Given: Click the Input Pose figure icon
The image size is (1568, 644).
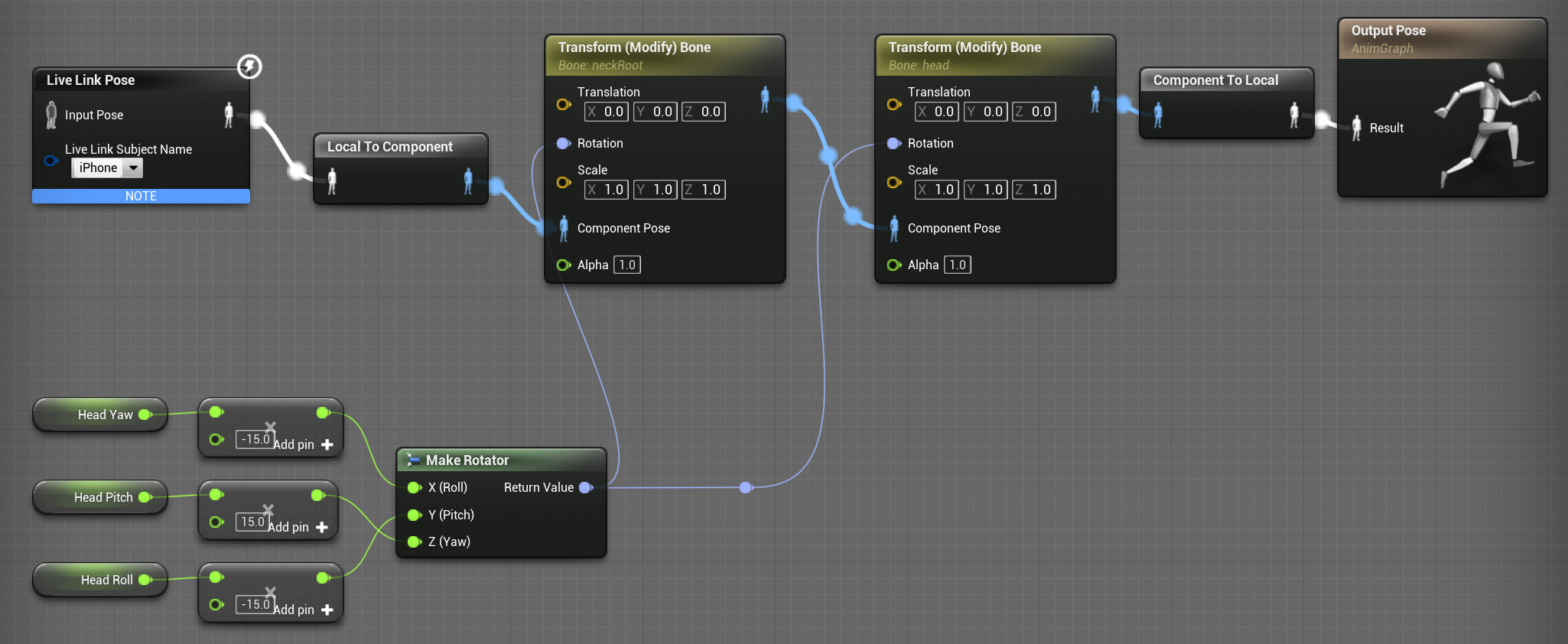Looking at the screenshot, I should coord(51,115).
